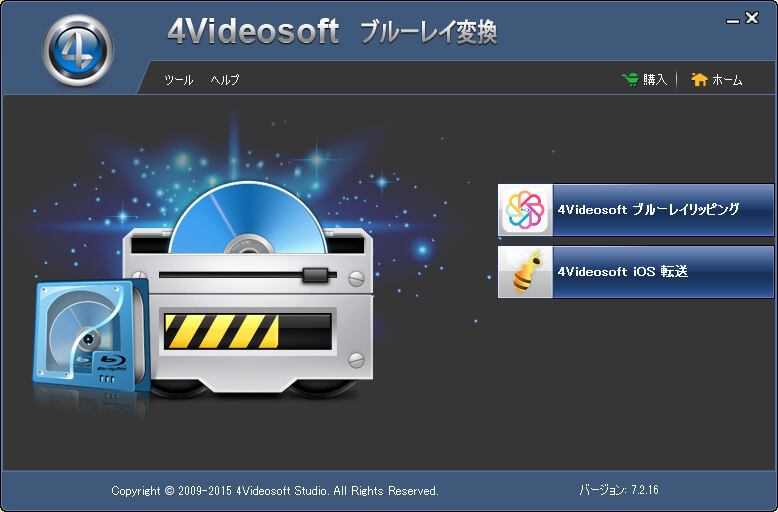Click the yellow striped progress bar

click(x=220, y=331)
